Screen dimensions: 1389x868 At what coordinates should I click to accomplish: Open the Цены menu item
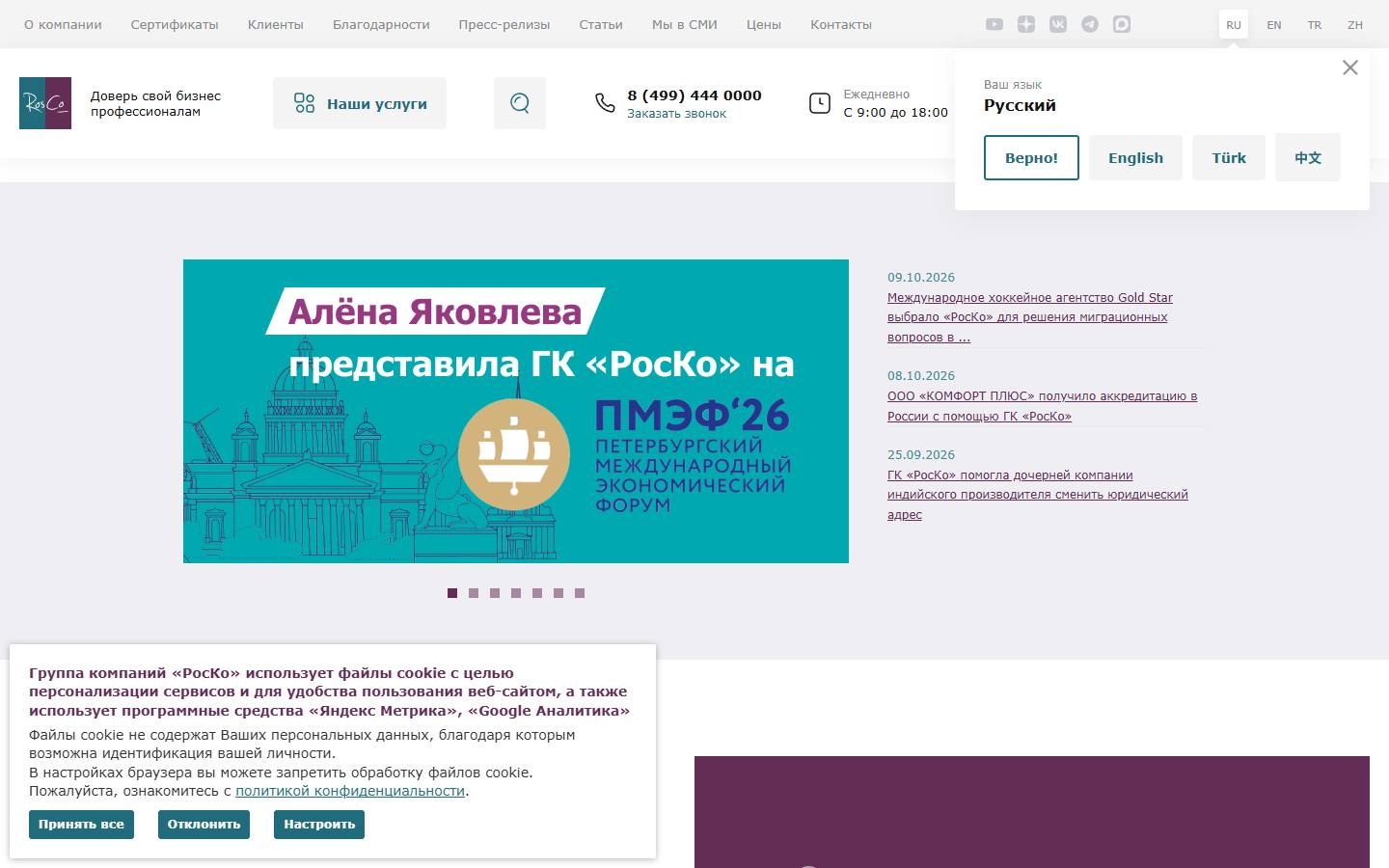click(x=764, y=25)
